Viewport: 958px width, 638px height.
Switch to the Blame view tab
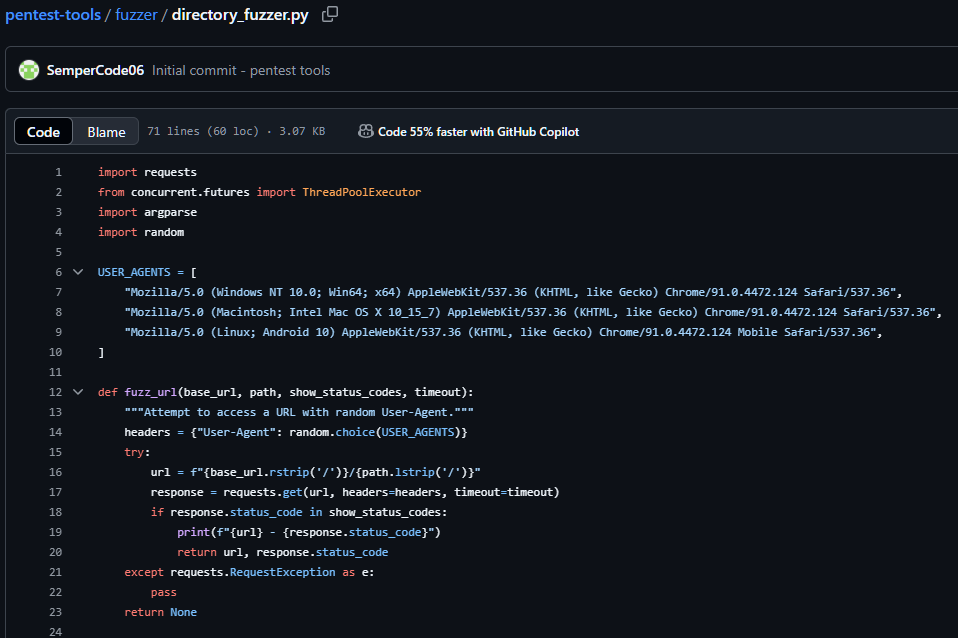[106, 131]
